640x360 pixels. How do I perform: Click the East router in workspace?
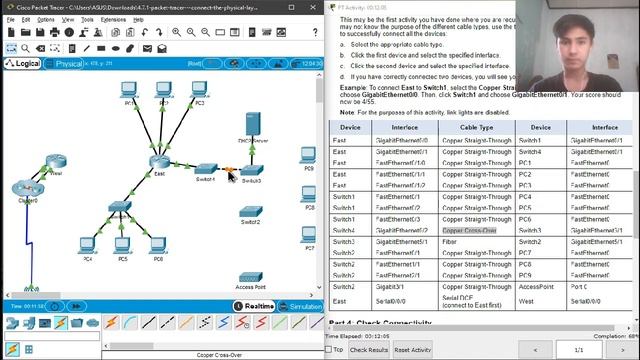159,162
